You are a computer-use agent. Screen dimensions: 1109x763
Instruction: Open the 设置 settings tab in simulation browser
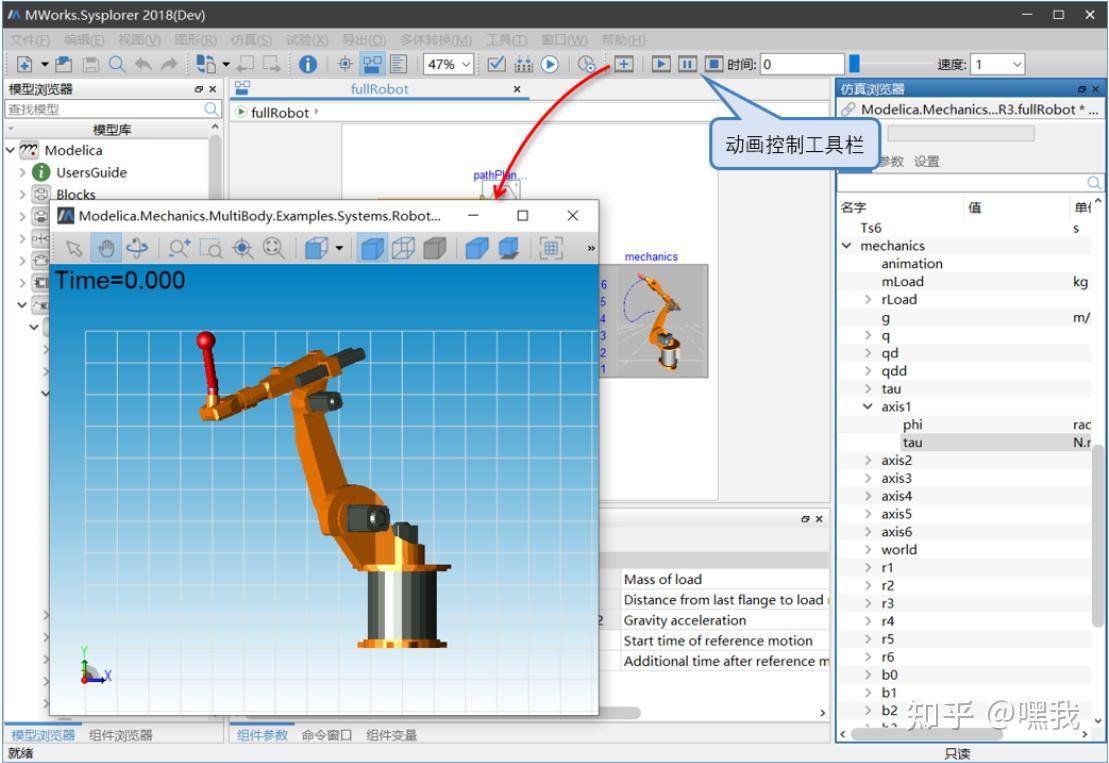pyautogui.click(x=927, y=161)
